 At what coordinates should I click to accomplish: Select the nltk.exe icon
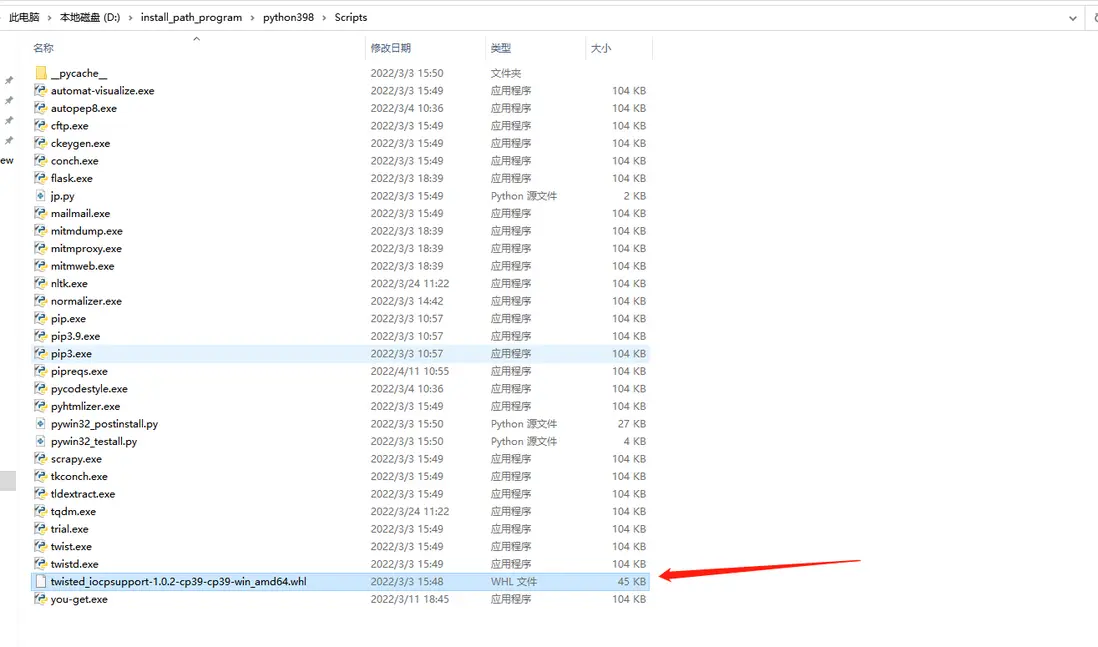[x=41, y=283]
